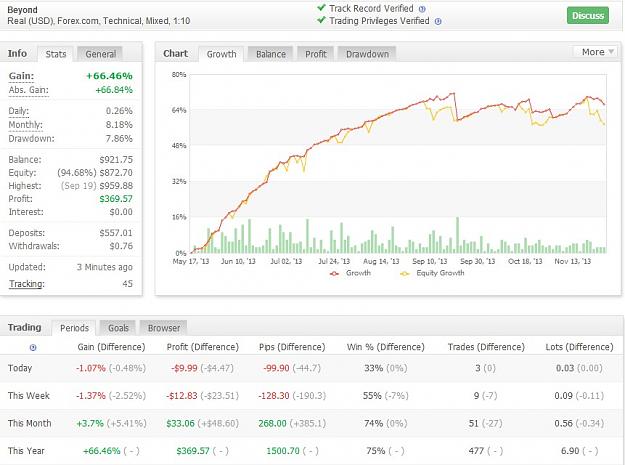Click the 7.86% drawdown value
The width and height of the screenshot is (625, 465).
tap(119, 139)
